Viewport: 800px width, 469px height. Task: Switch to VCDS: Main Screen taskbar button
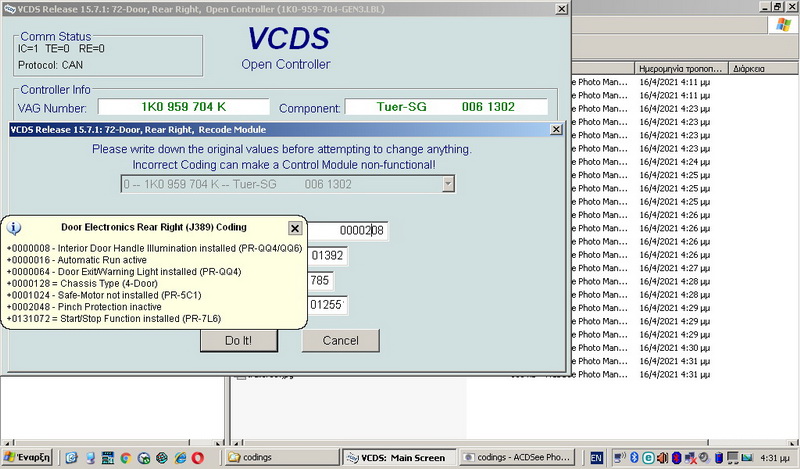click(399, 457)
